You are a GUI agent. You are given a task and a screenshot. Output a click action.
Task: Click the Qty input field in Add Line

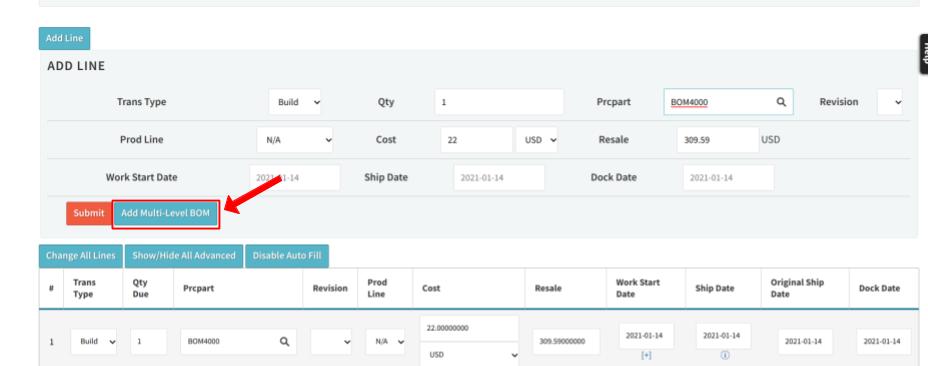pos(499,102)
